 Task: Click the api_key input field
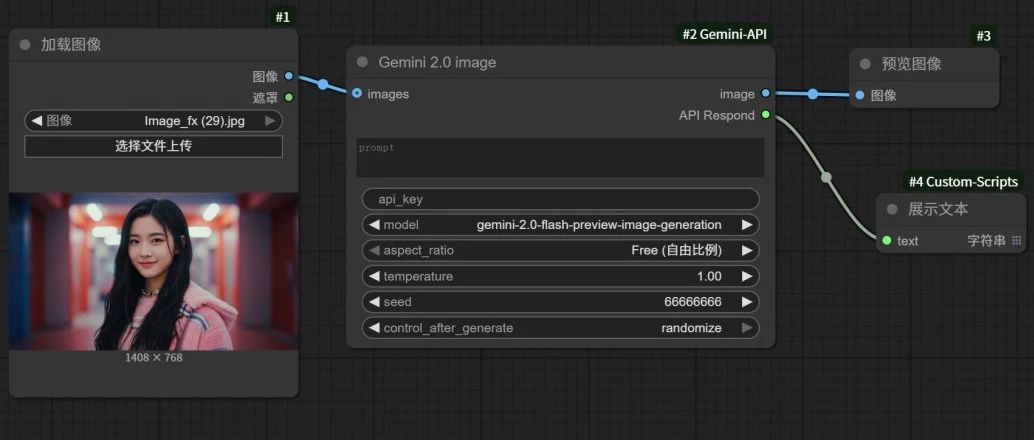[561, 199]
